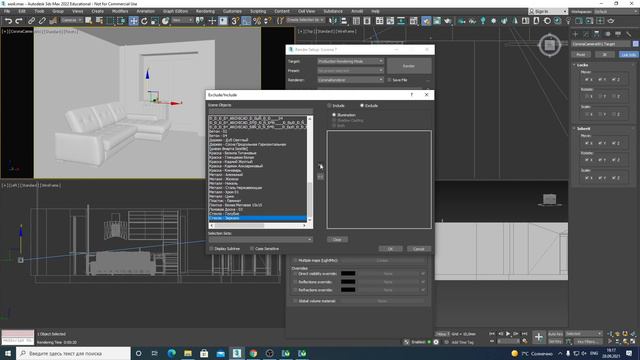The image size is (640, 360).
Task: Toggle the Global volume material checkbox
Action: tap(295, 301)
